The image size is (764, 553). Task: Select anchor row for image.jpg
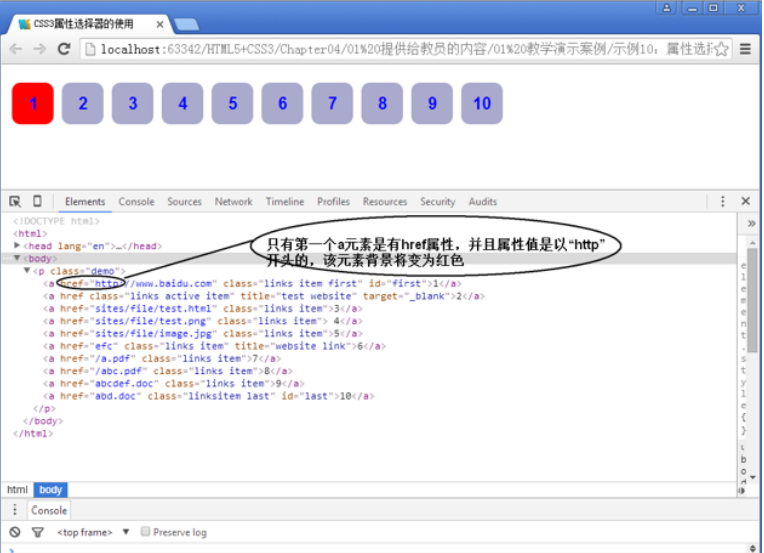tap(203, 334)
